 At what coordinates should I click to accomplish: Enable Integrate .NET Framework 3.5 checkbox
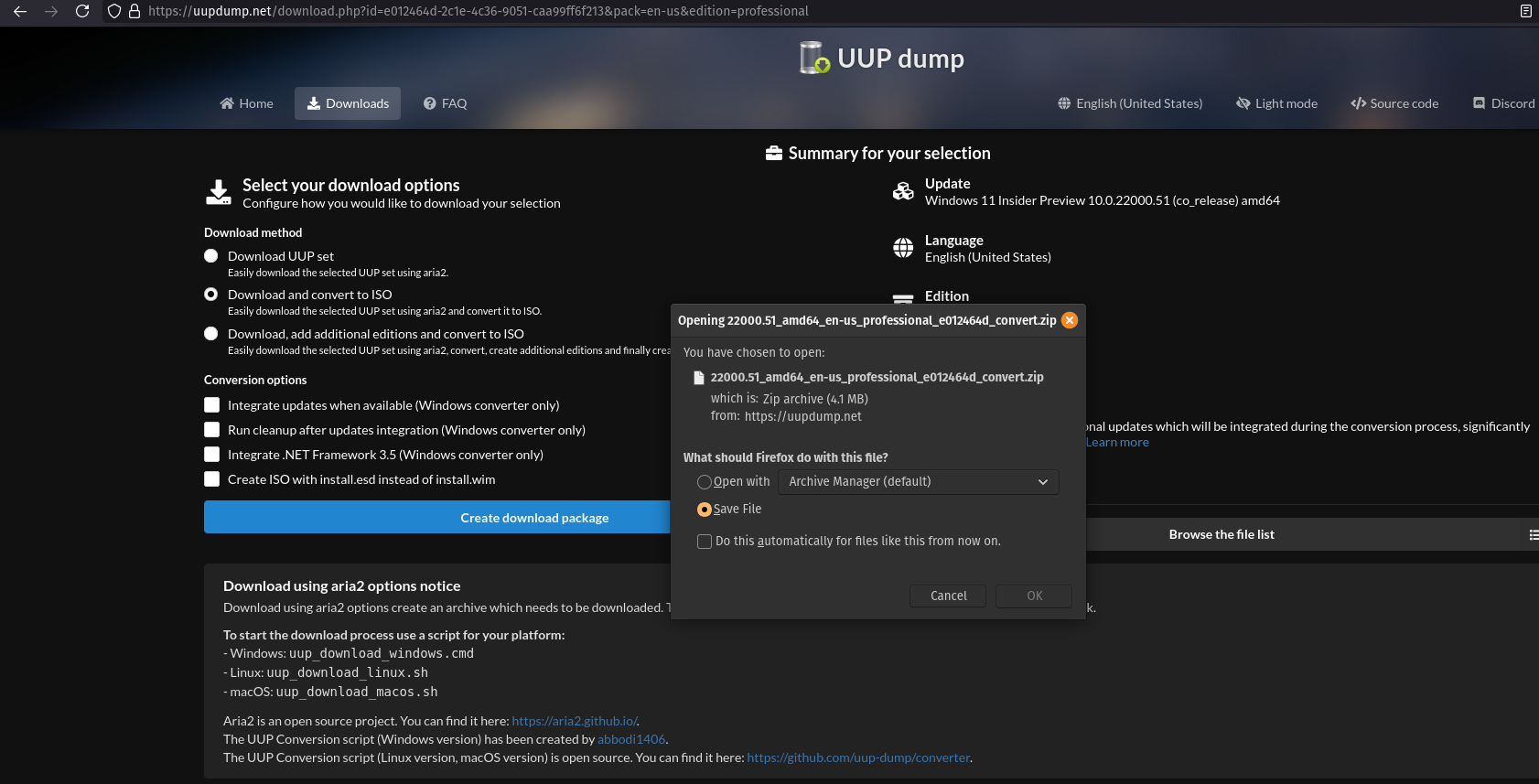point(212,455)
